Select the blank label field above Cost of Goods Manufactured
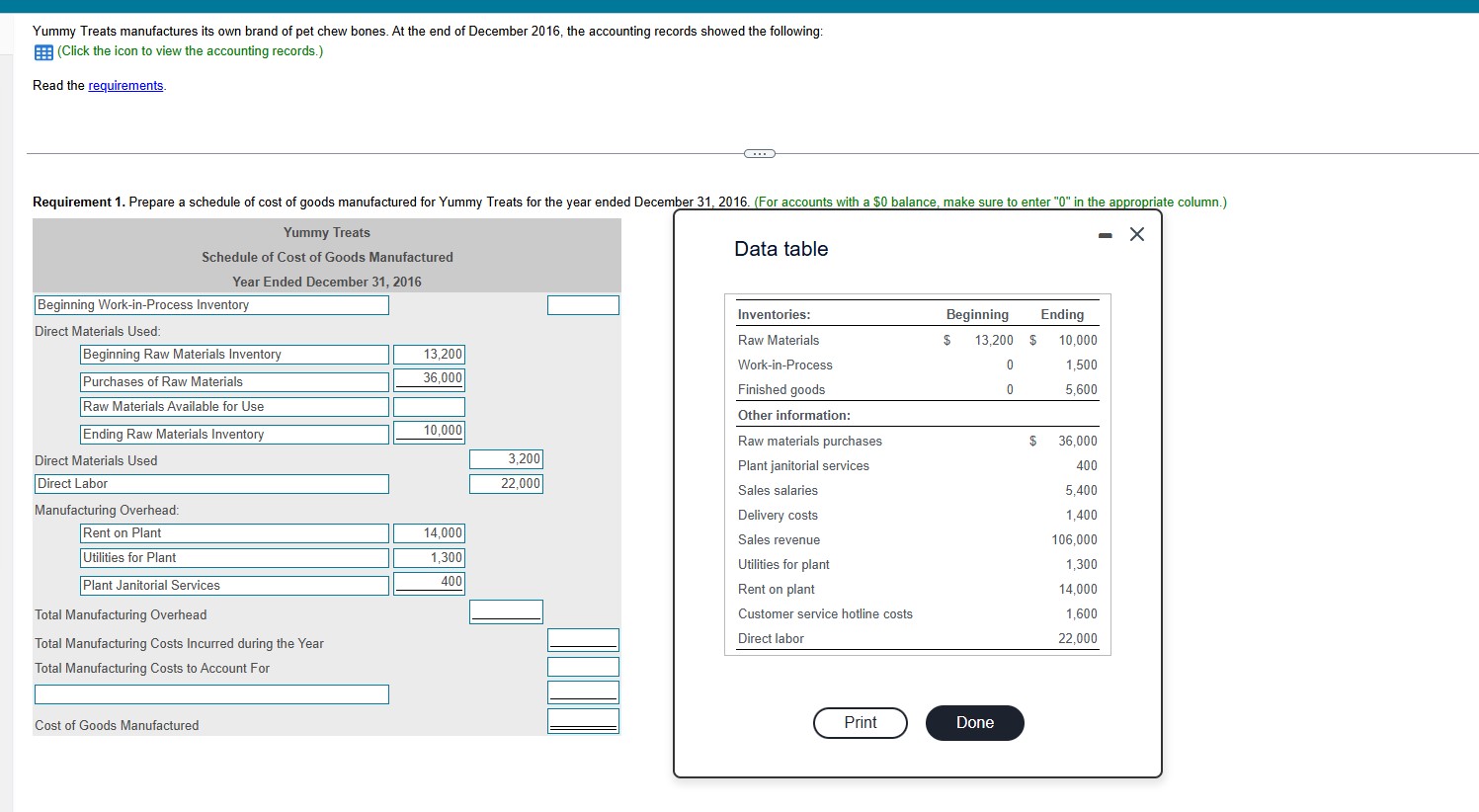This screenshot has width=1479, height=812. point(211,694)
